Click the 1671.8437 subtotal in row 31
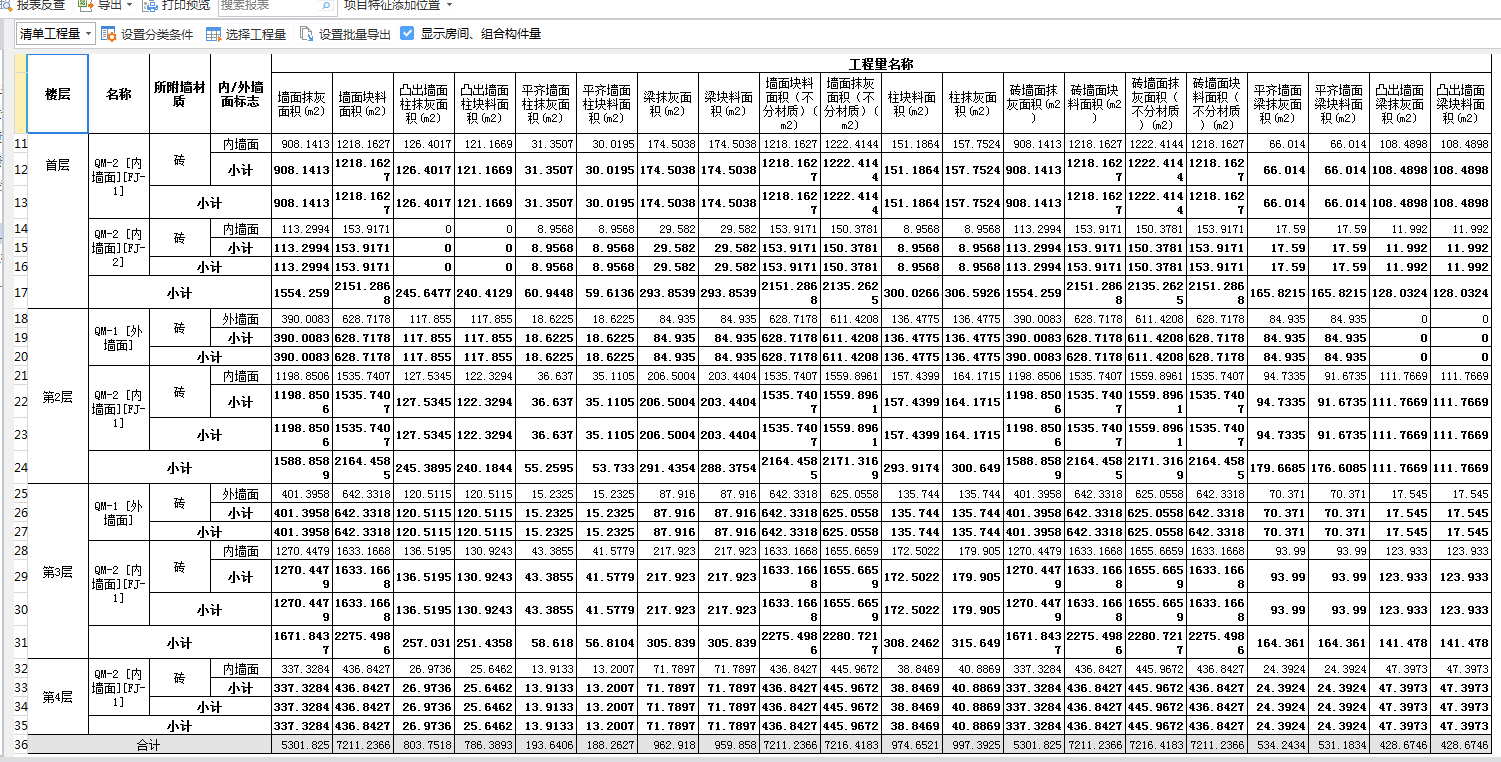Image resolution: width=1501 pixels, height=762 pixels. coord(302,642)
